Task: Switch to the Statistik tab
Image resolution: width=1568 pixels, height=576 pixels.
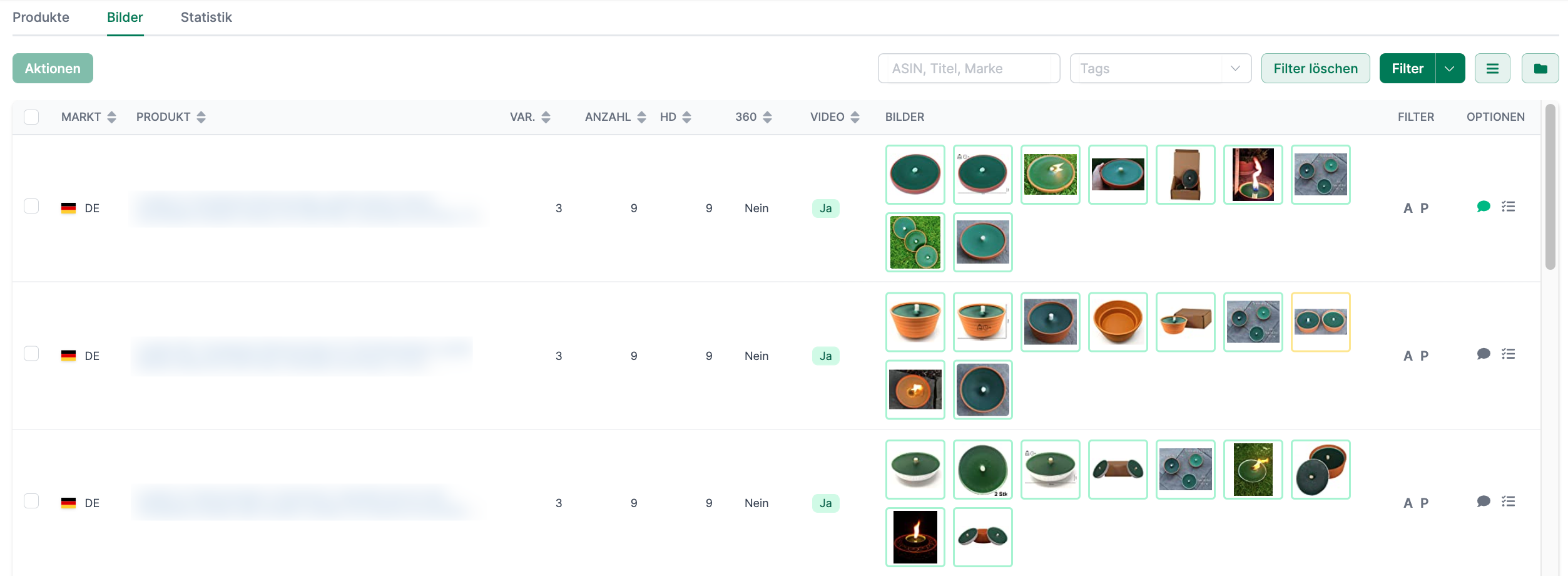Action: pos(206,18)
